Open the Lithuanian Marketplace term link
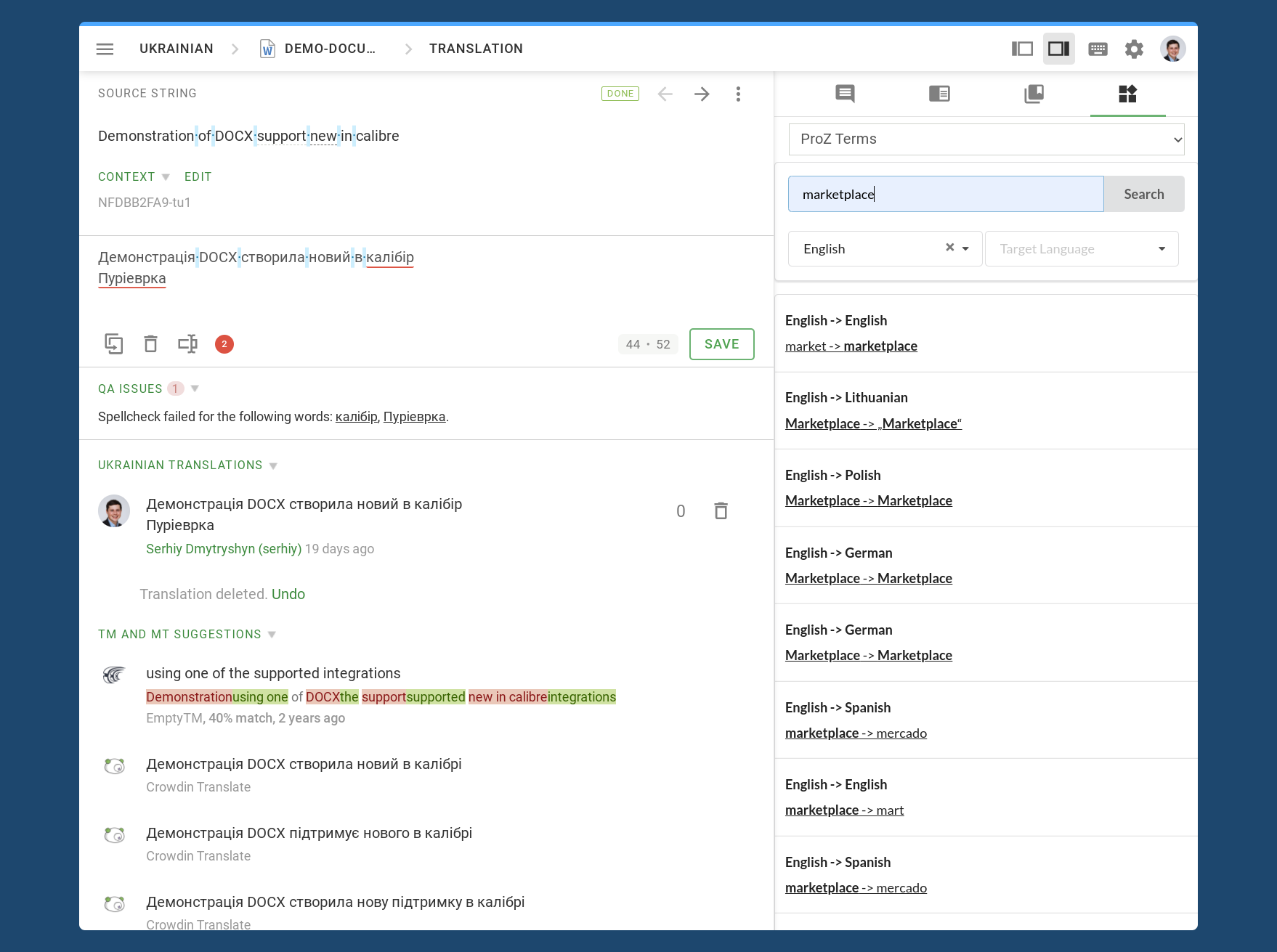Viewport: 1277px width, 952px height. (873, 423)
